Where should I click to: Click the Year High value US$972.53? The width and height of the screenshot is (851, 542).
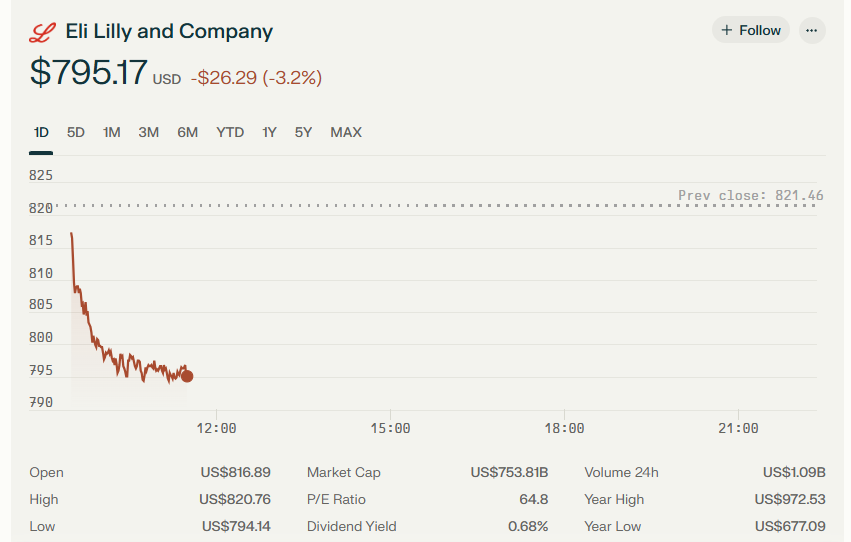click(x=790, y=499)
